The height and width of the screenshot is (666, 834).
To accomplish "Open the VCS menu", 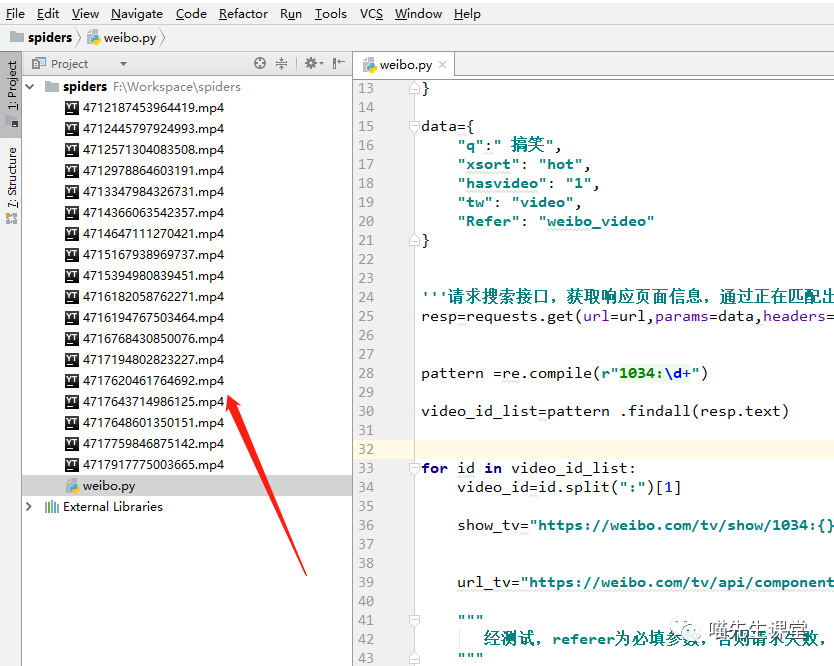I will [371, 14].
